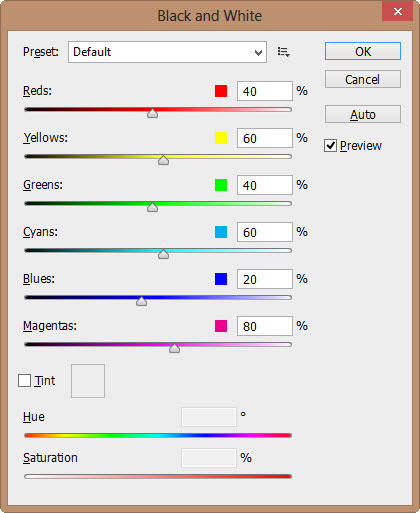Click the Cancel button
Screen dimensions: 420x513
363,79
